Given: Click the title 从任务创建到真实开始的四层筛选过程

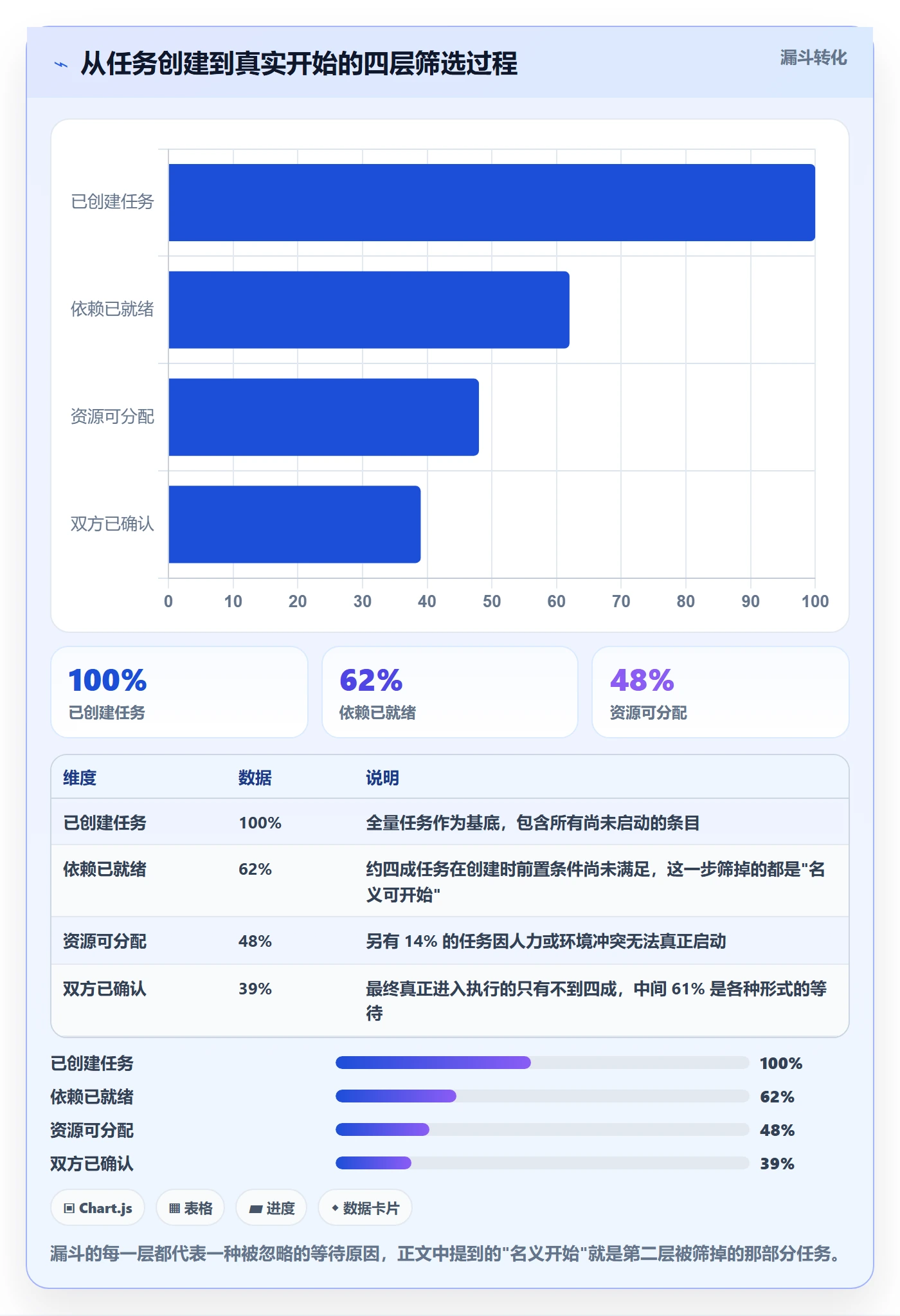Looking at the screenshot, I should click(x=299, y=64).
